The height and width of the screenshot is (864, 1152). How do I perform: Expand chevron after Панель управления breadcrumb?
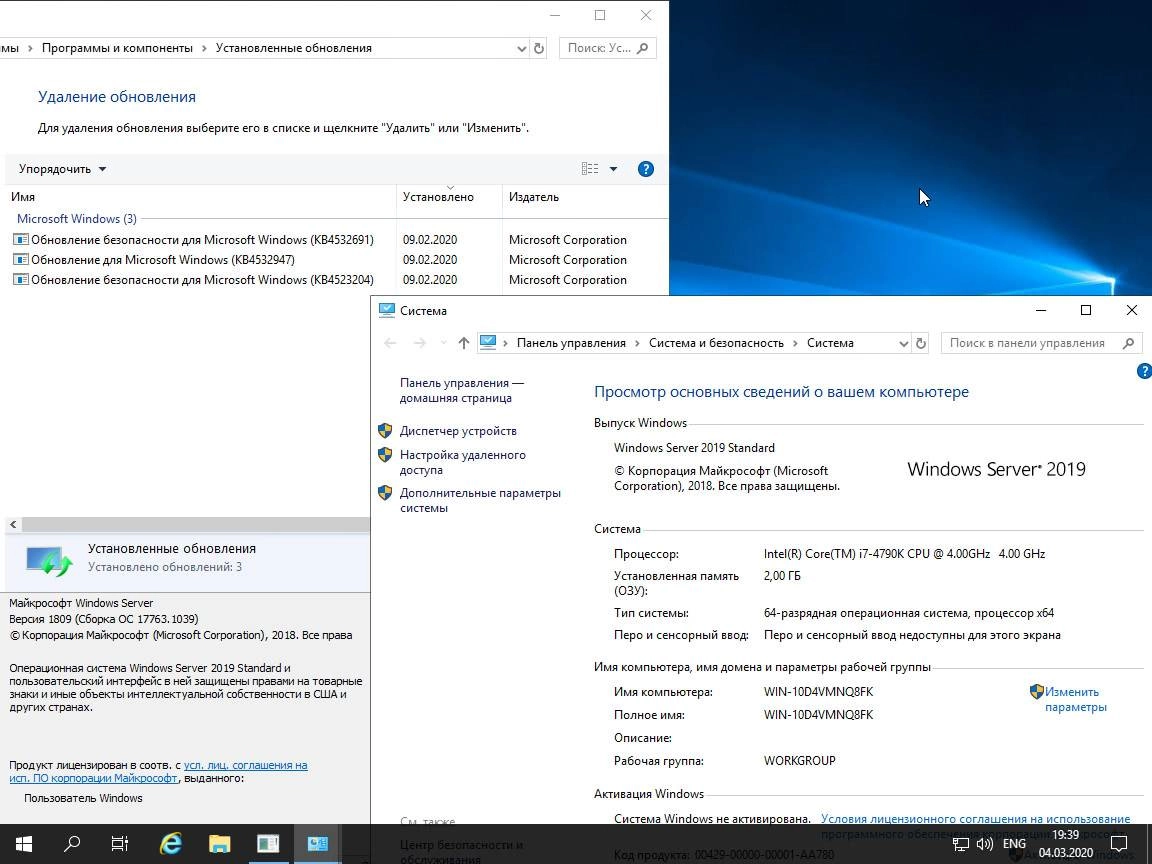click(x=637, y=343)
